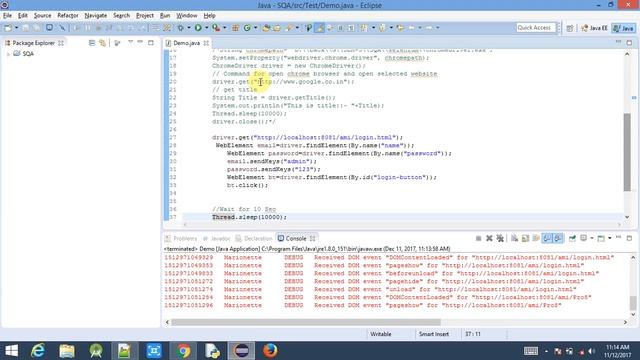640x360 pixels.
Task: Click Pin Console icon
Action: click(572, 238)
